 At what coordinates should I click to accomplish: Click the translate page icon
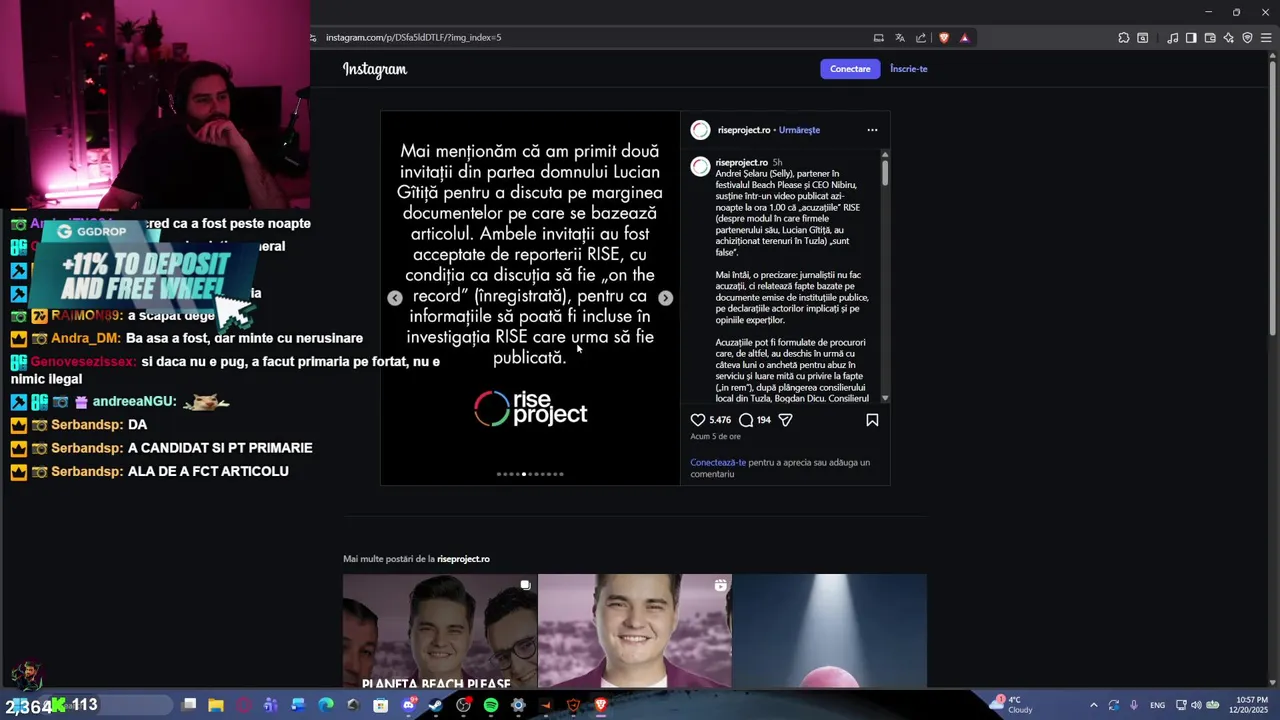(x=900, y=38)
